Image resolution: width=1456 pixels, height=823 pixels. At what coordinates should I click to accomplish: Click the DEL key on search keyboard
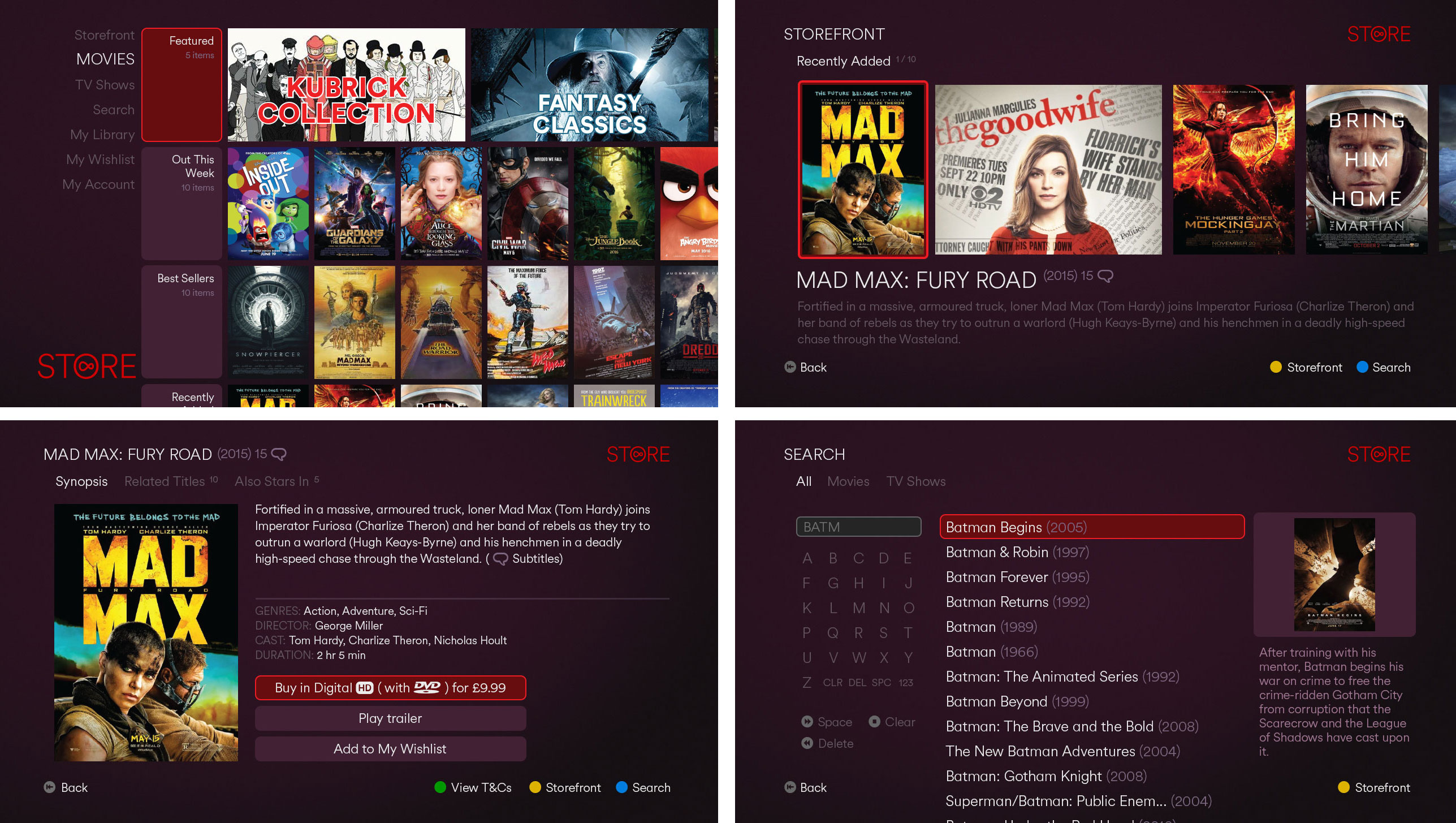coord(857,683)
